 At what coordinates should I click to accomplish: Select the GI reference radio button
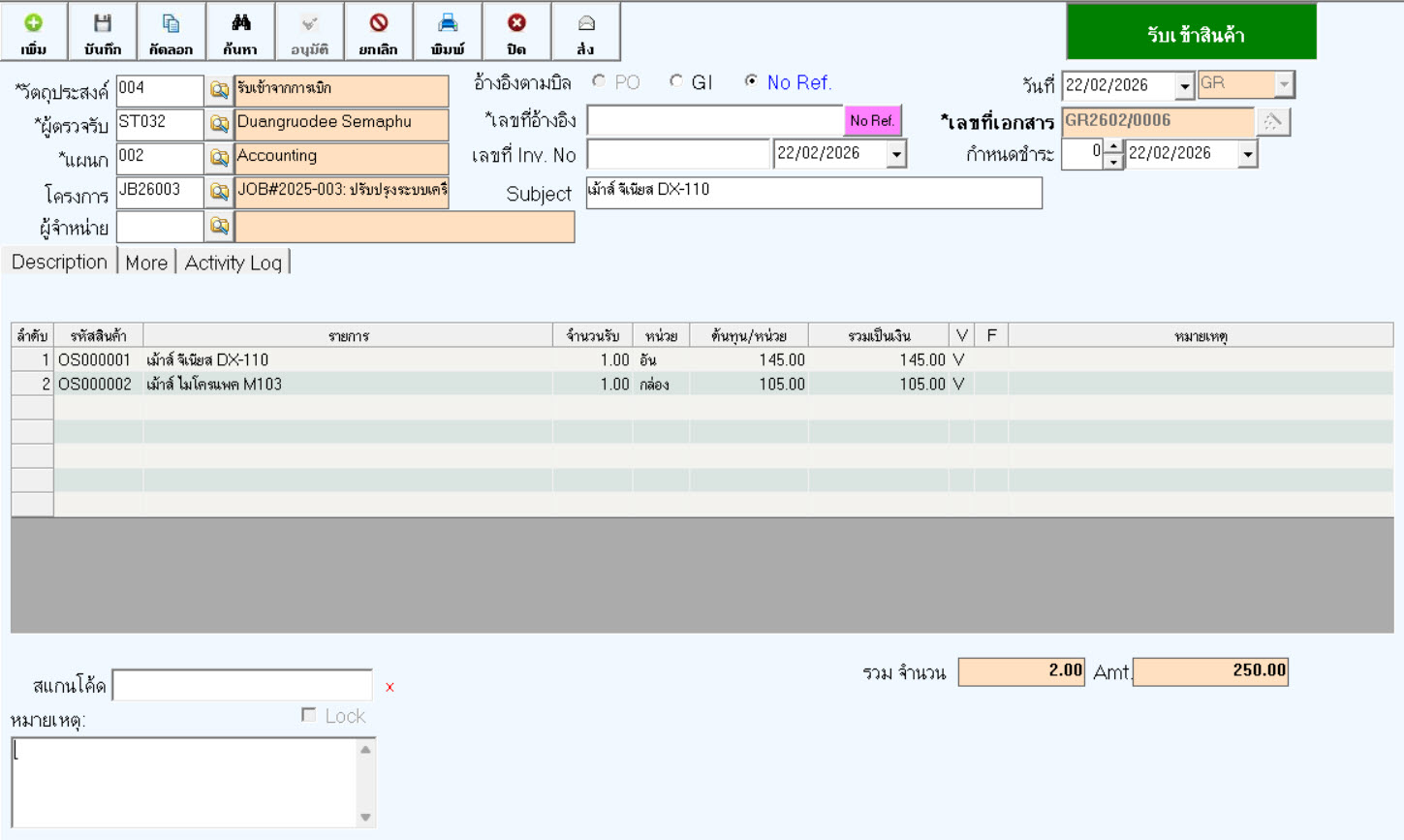coord(676,82)
